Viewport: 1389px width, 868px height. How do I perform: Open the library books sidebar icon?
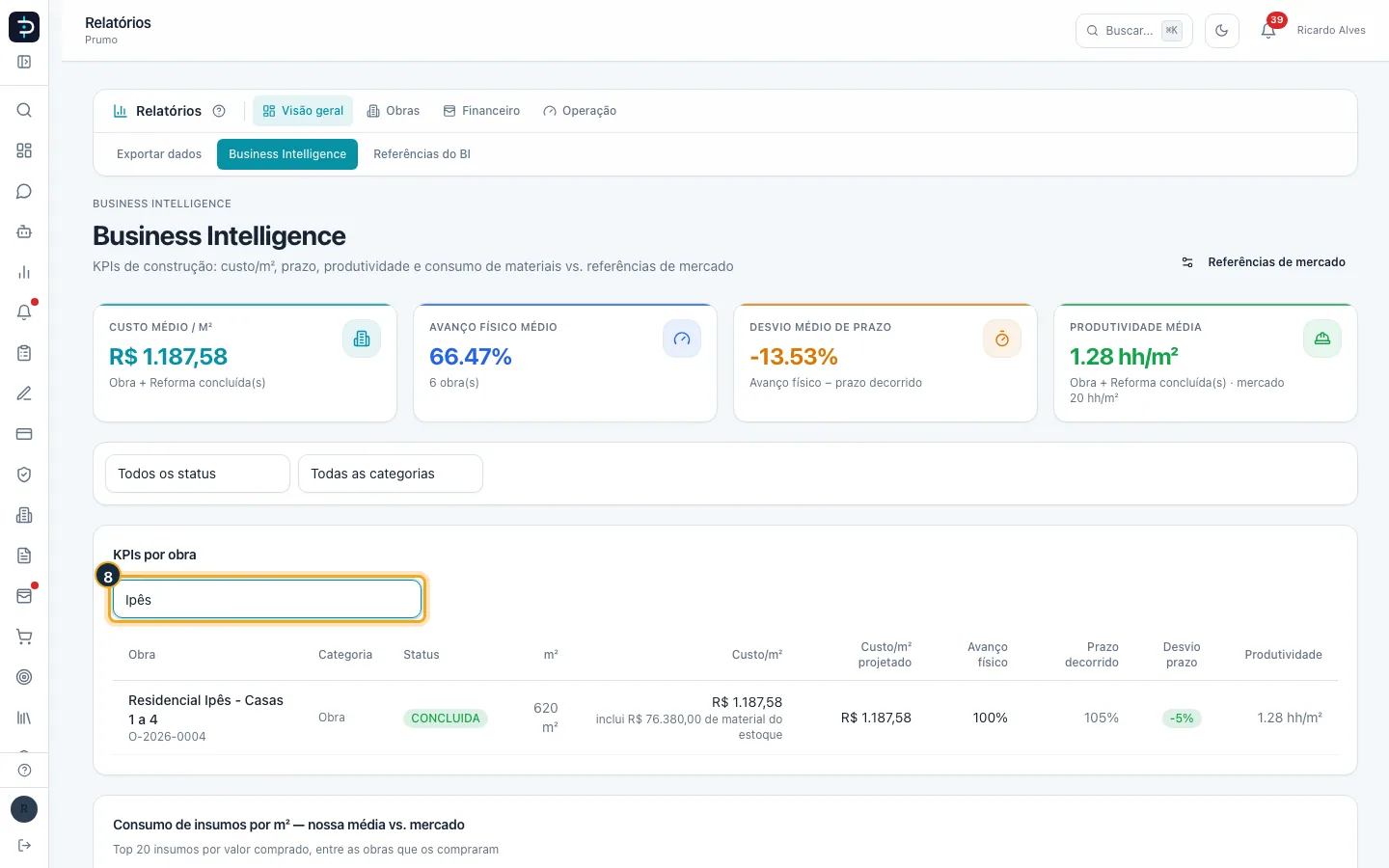[x=24, y=718]
